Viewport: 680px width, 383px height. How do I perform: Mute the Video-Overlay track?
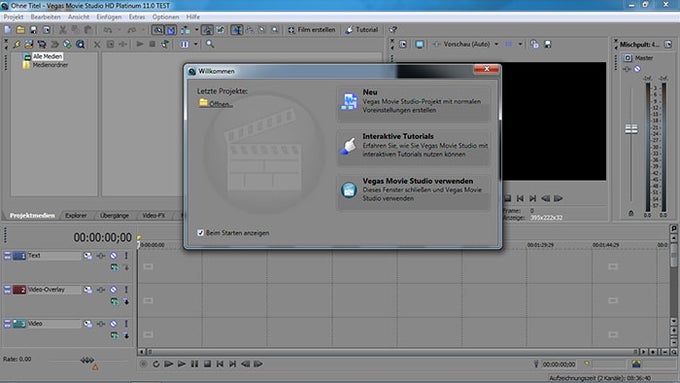pyautogui.click(x=114, y=290)
